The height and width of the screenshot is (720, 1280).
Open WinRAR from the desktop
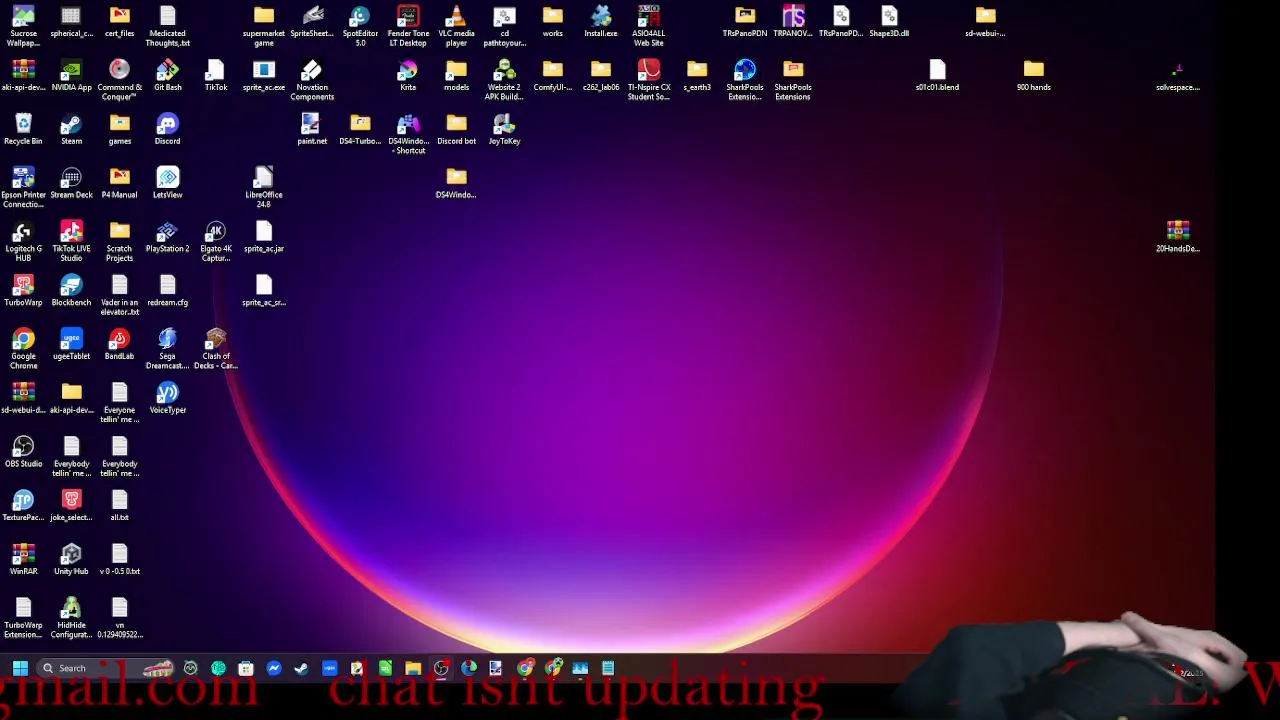(23, 560)
